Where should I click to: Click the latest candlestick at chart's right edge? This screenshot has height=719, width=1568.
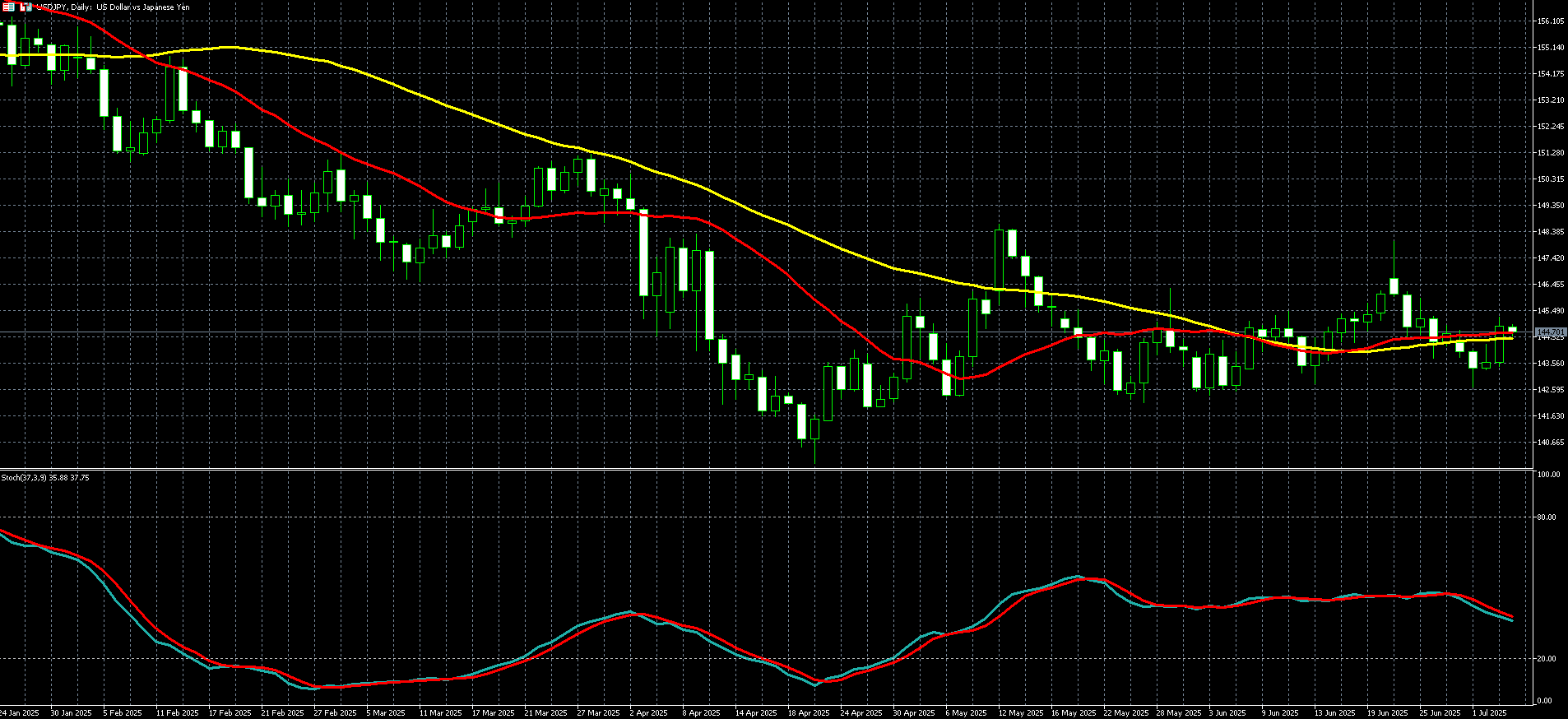pos(1512,329)
